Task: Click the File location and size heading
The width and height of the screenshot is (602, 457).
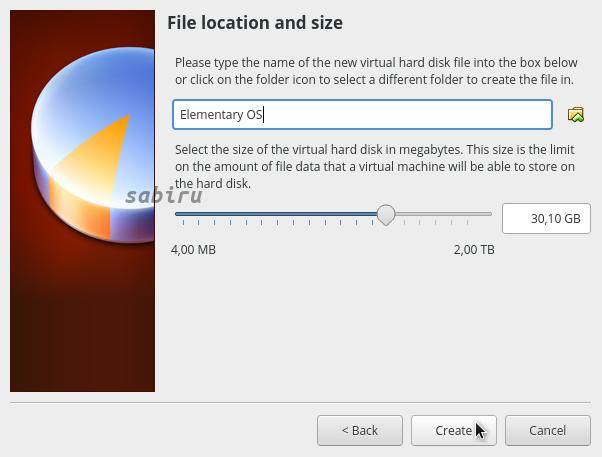Action: pos(255,23)
